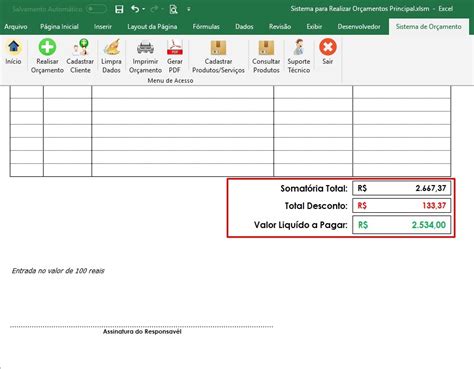The image size is (474, 369).
Task: Toggle the Salvamento Automático switch
Action: (x=96, y=9)
